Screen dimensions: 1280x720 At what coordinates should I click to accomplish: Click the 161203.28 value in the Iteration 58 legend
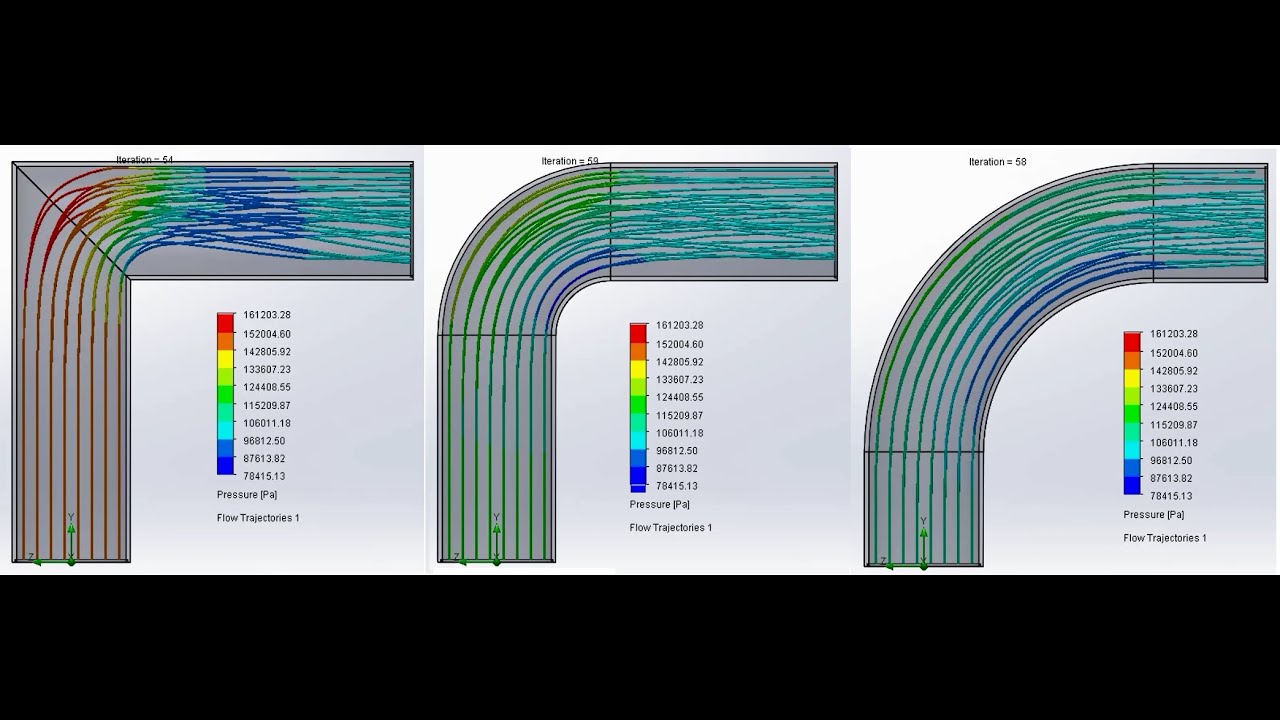click(1174, 334)
